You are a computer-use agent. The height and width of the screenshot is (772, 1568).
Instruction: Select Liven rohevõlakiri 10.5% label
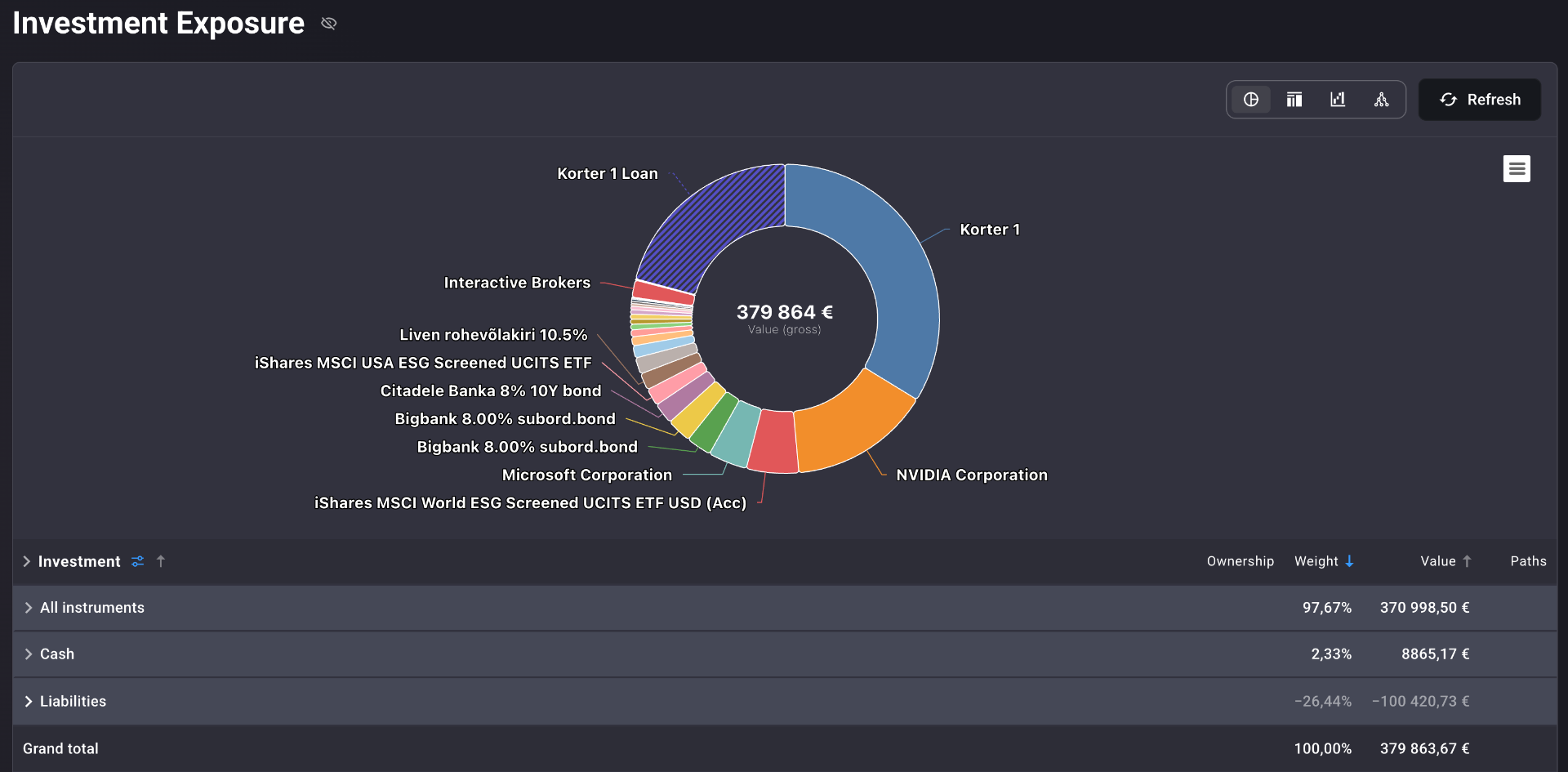[493, 335]
